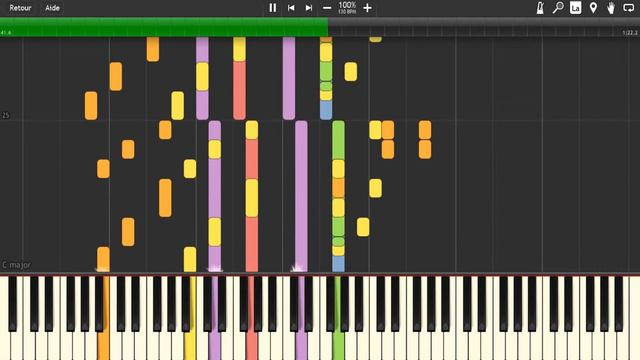
Task: Add a bookmark with the pin icon
Action: click(593, 8)
